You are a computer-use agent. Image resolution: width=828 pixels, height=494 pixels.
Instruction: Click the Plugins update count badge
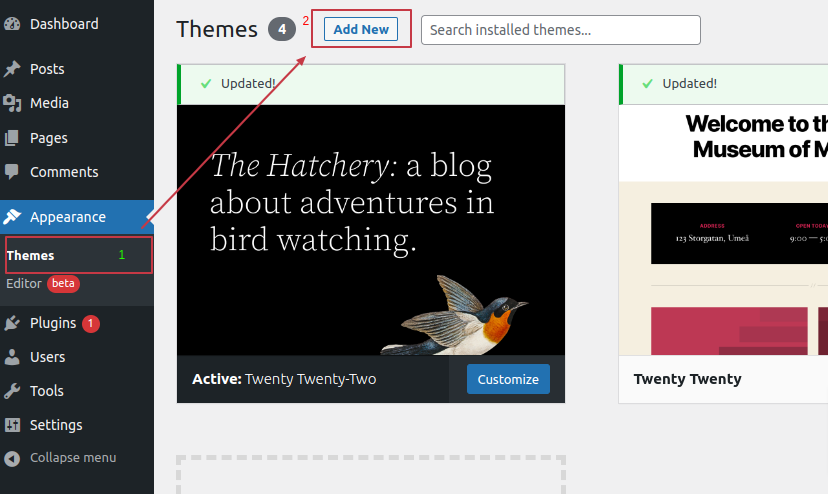tap(91, 323)
